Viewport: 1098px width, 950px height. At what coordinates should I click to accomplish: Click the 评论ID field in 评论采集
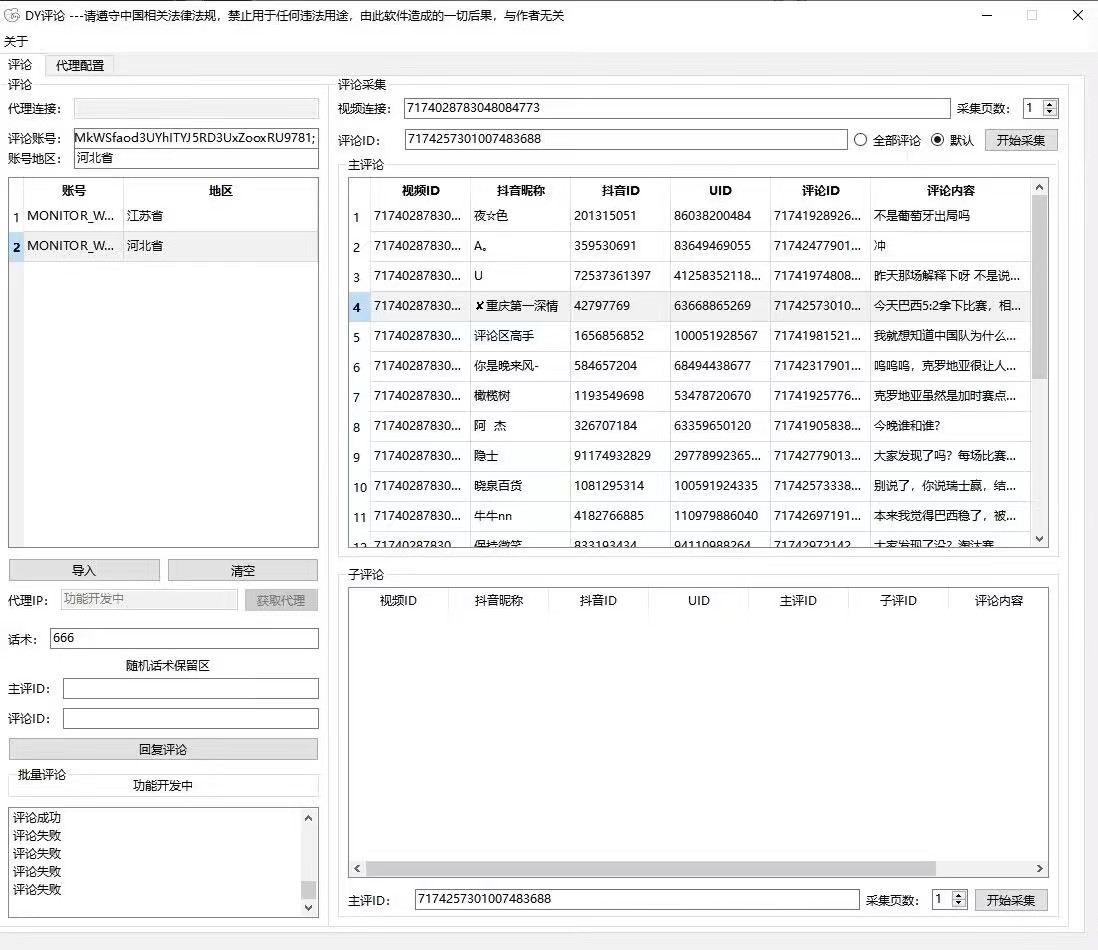click(x=625, y=139)
